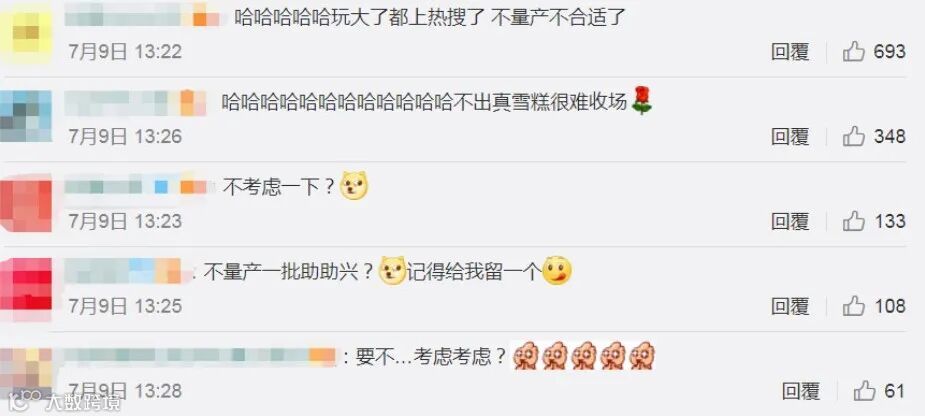Open the red avatar beside 不考虑一下
This screenshot has height=419, width=925.
26,204
